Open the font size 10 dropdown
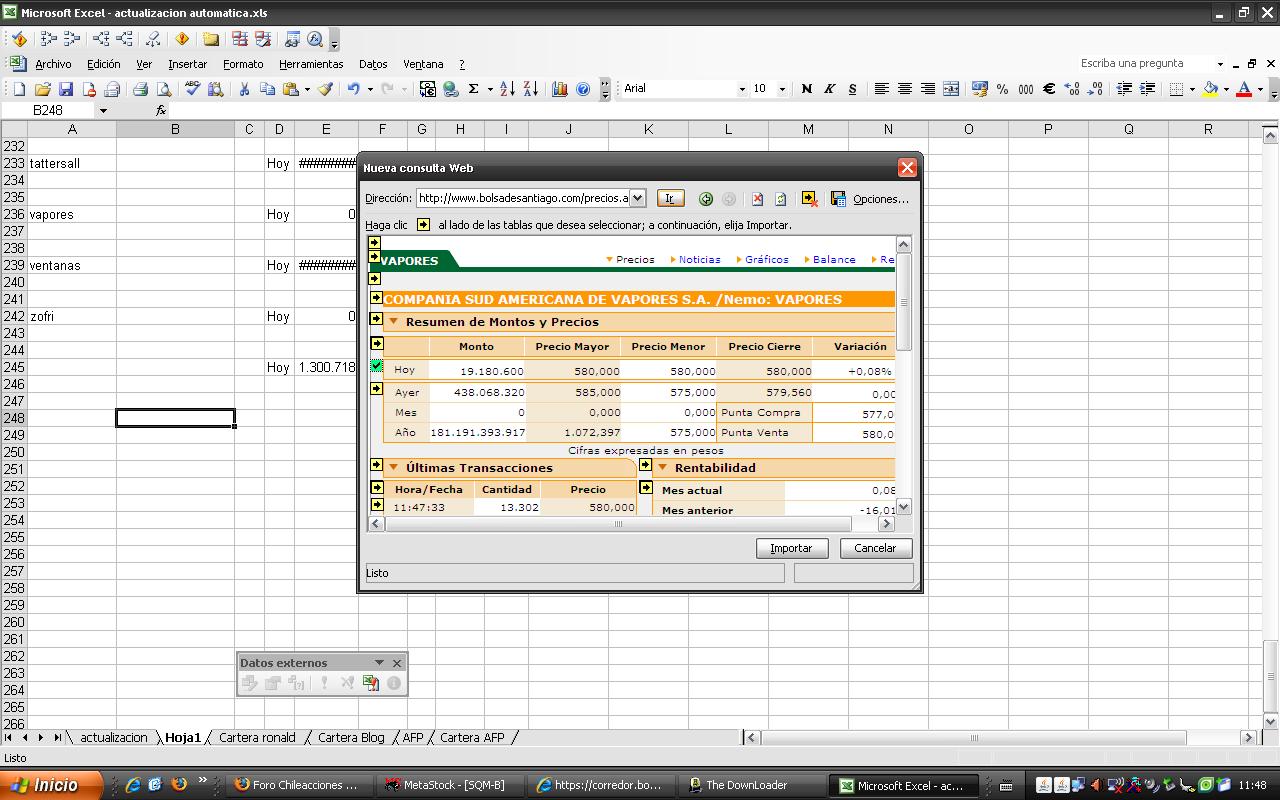The width and height of the screenshot is (1280, 800). click(x=782, y=89)
